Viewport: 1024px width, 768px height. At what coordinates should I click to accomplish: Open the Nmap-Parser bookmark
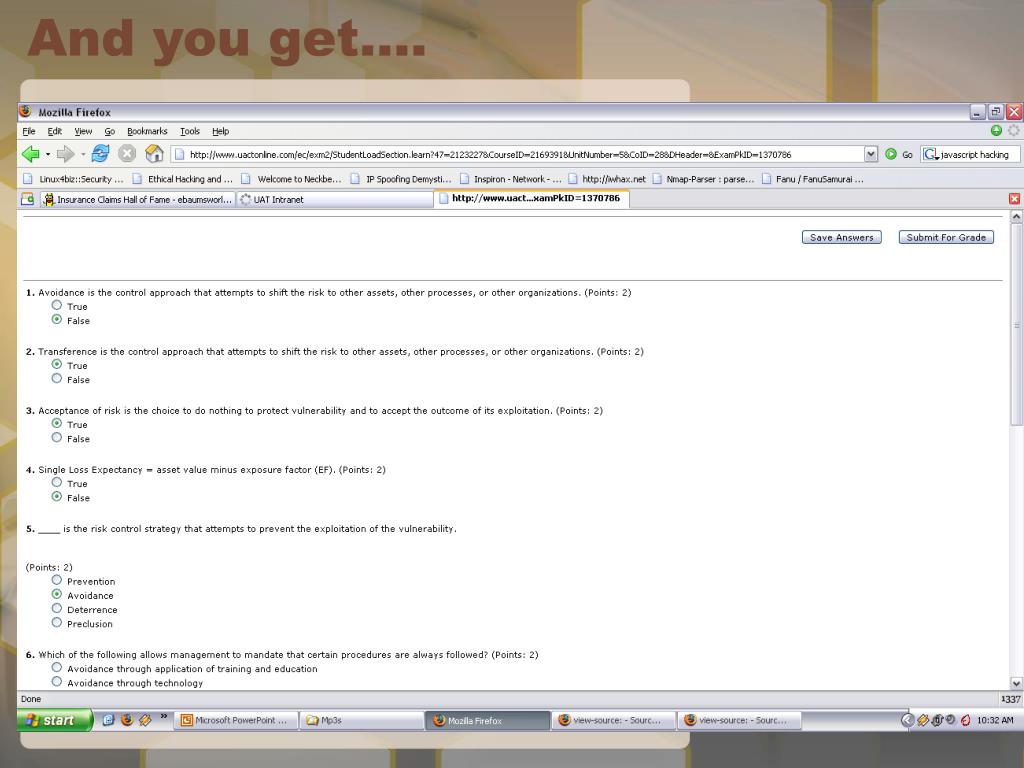(703, 179)
